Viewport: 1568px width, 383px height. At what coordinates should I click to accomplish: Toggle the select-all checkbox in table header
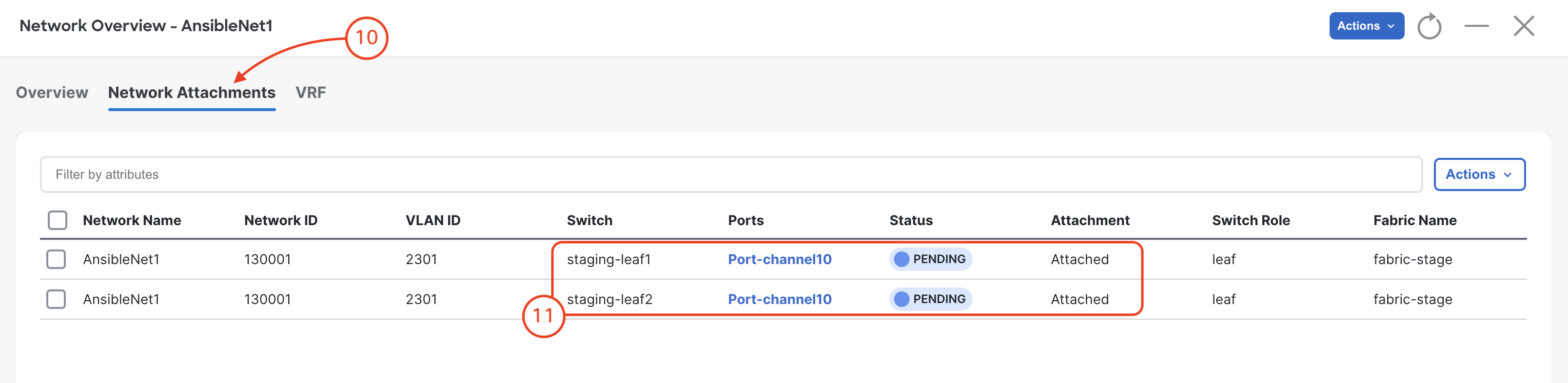(x=57, y=220)
